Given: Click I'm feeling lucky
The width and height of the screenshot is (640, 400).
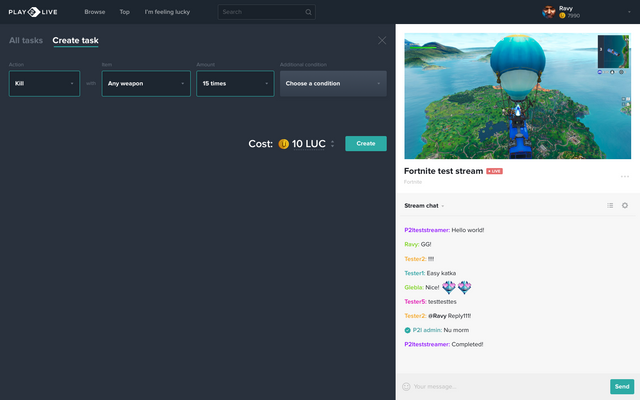Looking at the screenshot, I should tap(167, 12).
